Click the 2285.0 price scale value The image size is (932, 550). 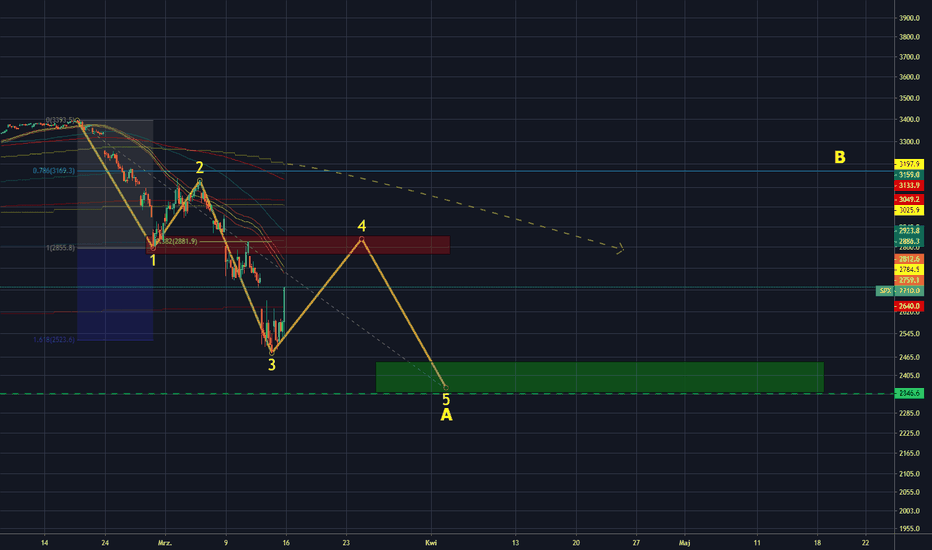click(x=909, y=413)
